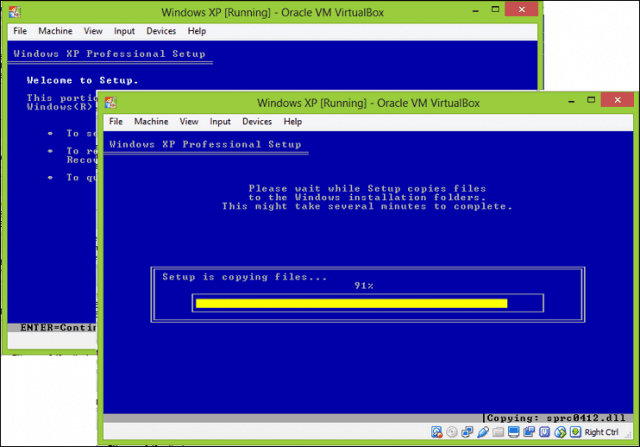Click the display monitor status icon
The height and width of the screenshot is (447, 640).
[513, 432]
